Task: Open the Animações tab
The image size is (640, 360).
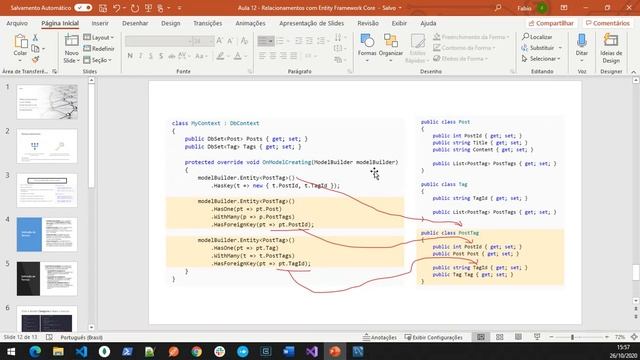Action: [250, 23]
